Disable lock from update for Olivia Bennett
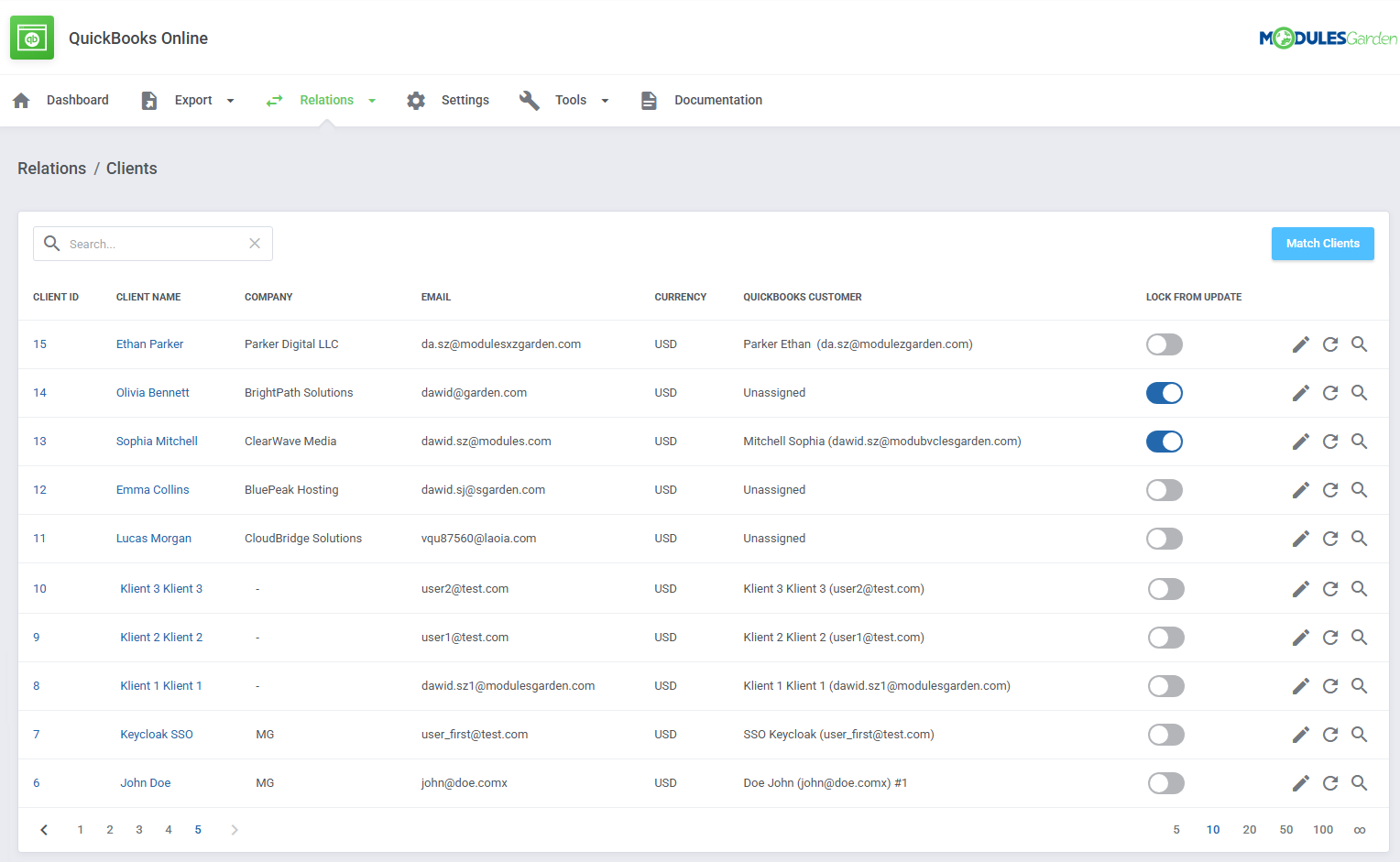 [x=1165, y=393]
